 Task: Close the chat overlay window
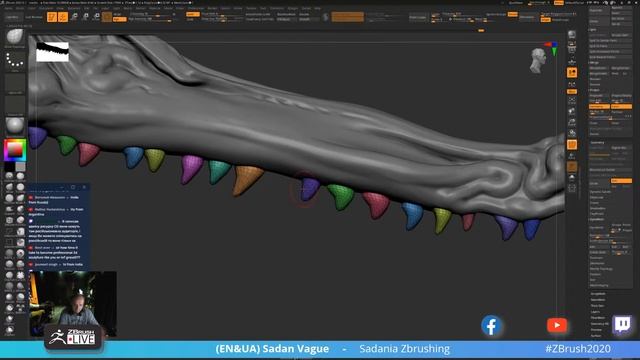(84, 187)
